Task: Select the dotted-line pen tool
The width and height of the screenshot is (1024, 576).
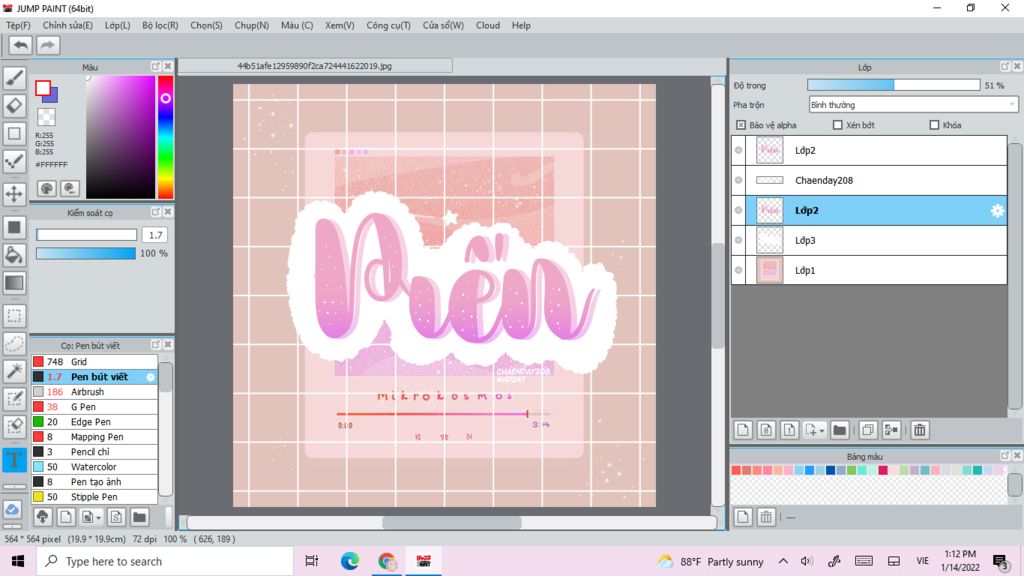Action: tap(14, 161)
